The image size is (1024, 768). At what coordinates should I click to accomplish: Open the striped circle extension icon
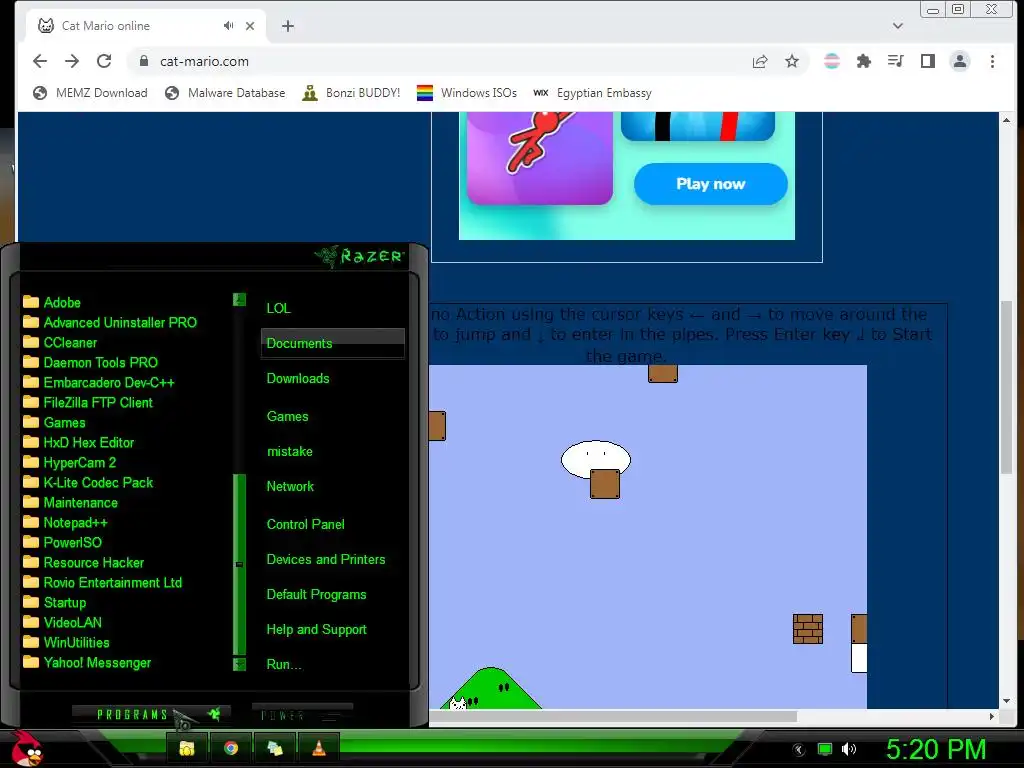(x=832, y=61)
